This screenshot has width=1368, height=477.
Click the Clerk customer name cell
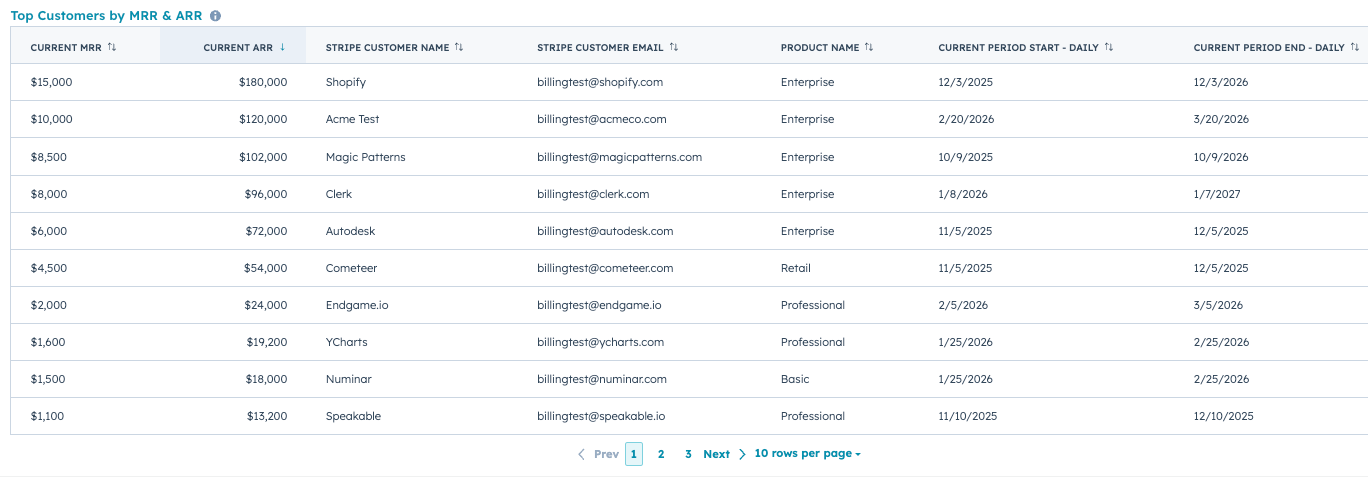[x=339, y=194]
